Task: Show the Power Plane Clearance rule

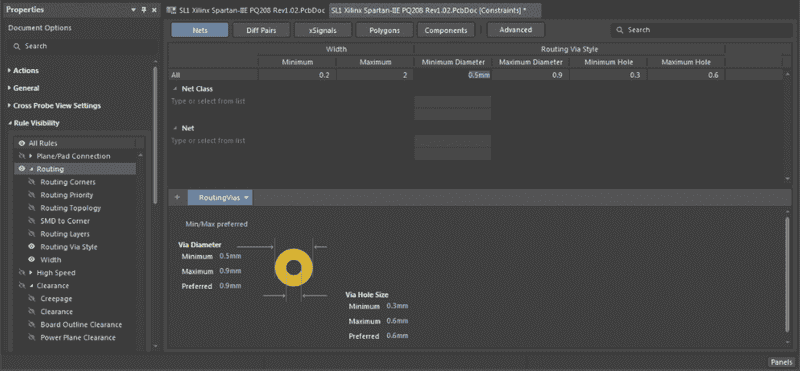Action: pos(32,338)
